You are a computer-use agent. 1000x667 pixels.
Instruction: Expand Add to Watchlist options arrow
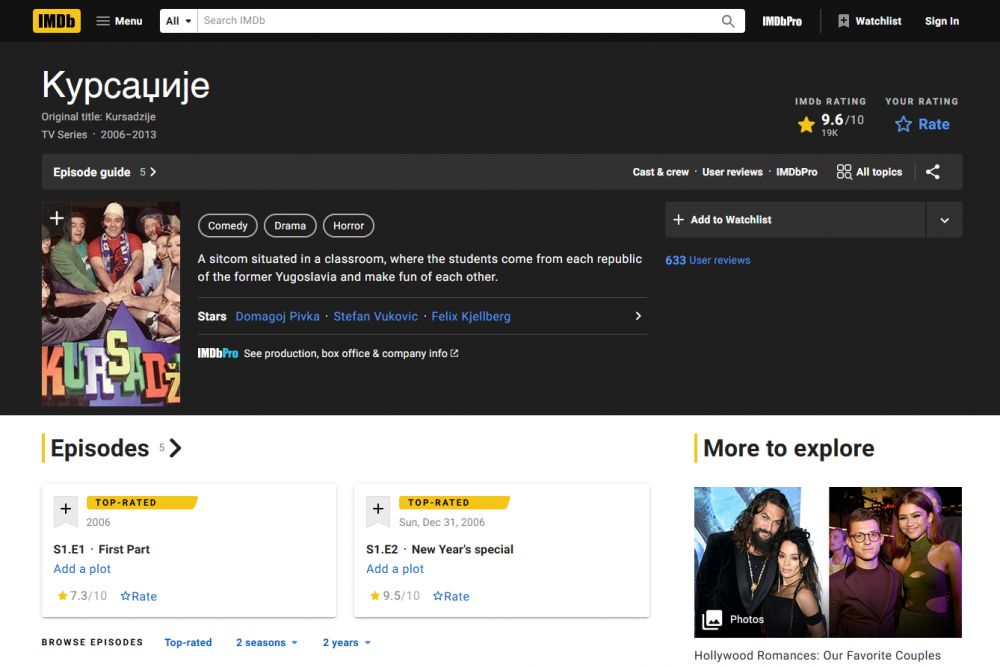pos(944,220)
